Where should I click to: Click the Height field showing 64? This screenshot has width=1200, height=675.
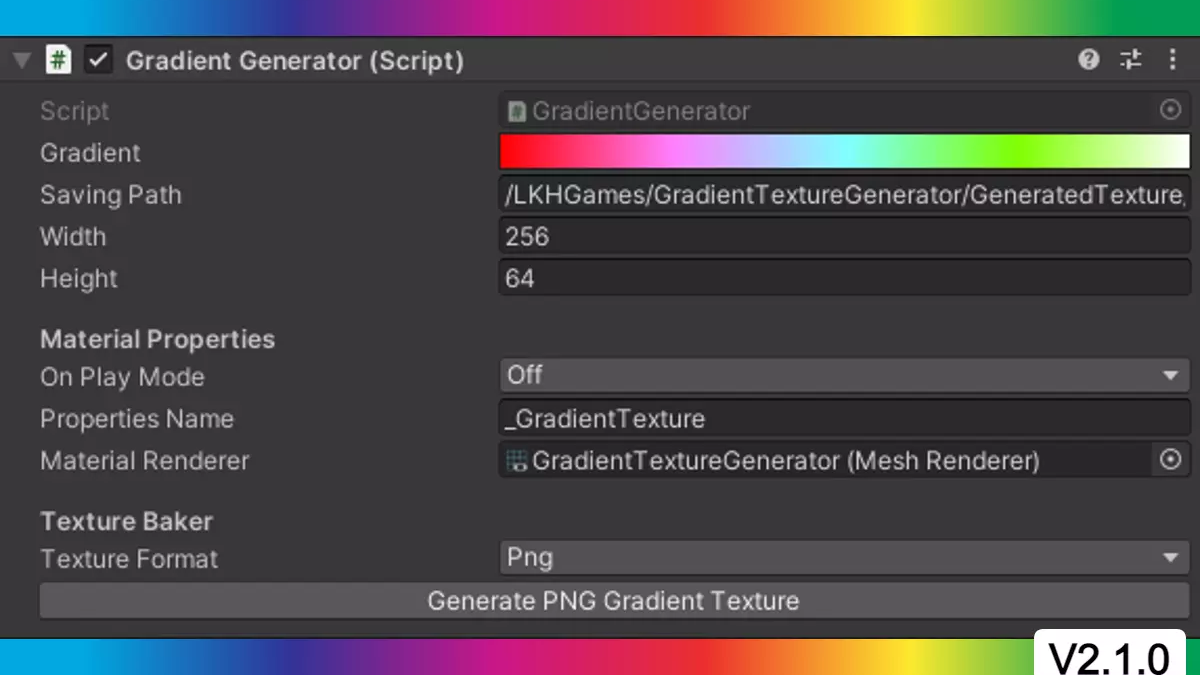[844, 279]
